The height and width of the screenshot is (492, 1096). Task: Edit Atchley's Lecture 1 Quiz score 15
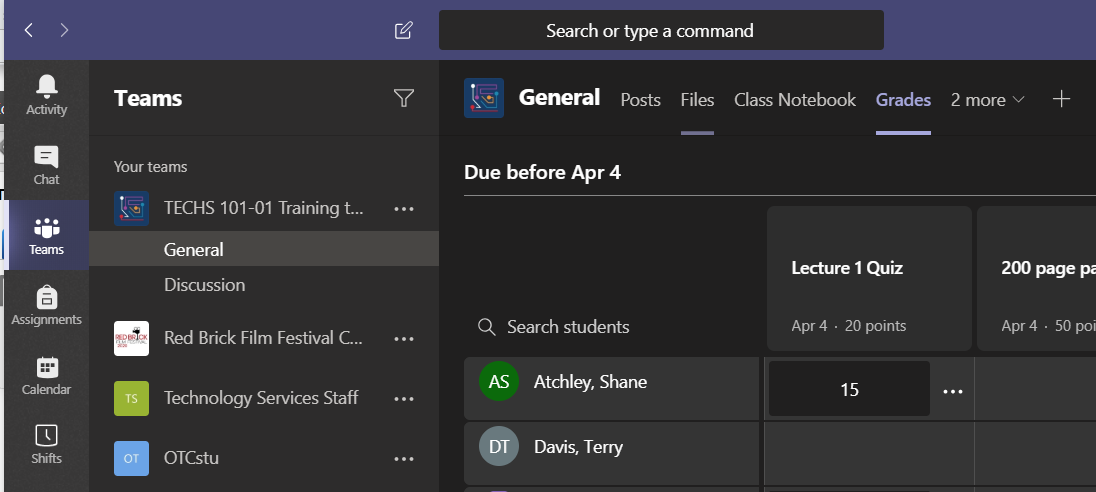[x=849, y=389]
